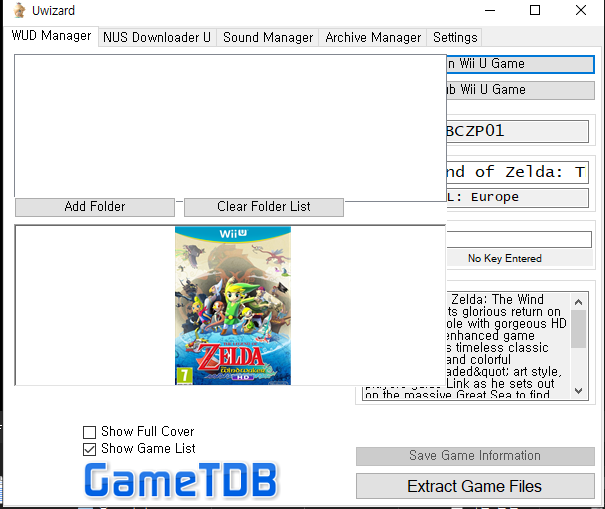Click the game ID field BCZP01
The height and width of the screenshot is (509, 605).
click(x=517, y=131)
